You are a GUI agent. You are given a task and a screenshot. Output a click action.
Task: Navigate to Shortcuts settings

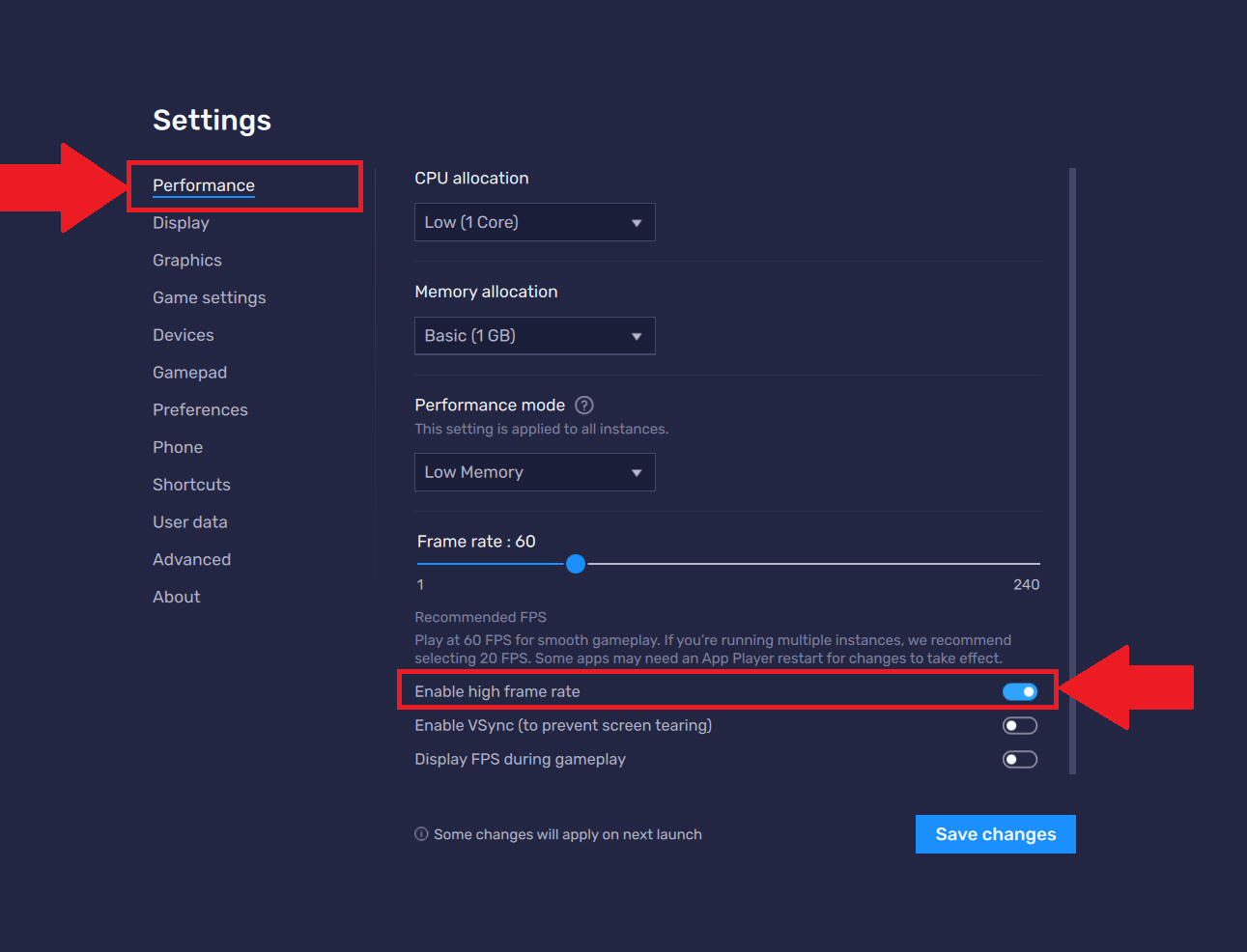click(191, 485)
